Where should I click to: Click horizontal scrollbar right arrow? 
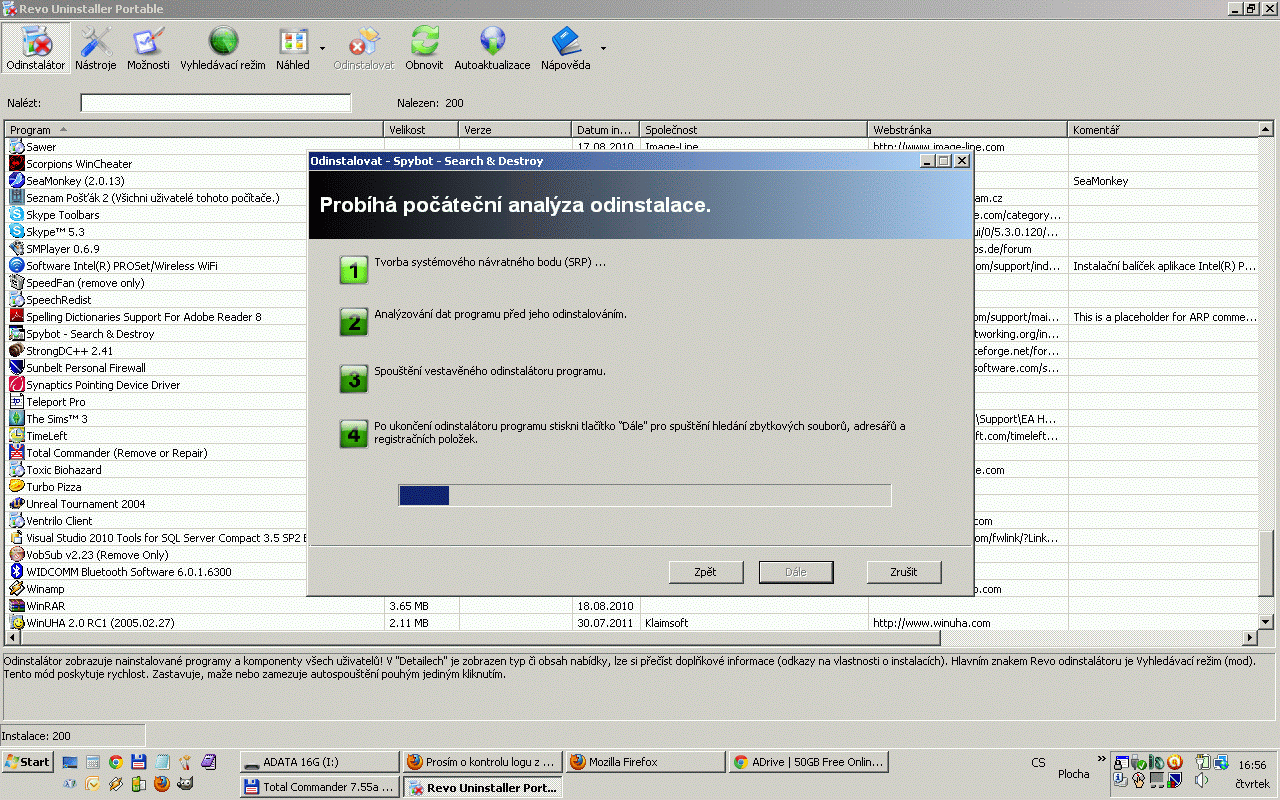pyautogui.click(x=1250, y=638)
